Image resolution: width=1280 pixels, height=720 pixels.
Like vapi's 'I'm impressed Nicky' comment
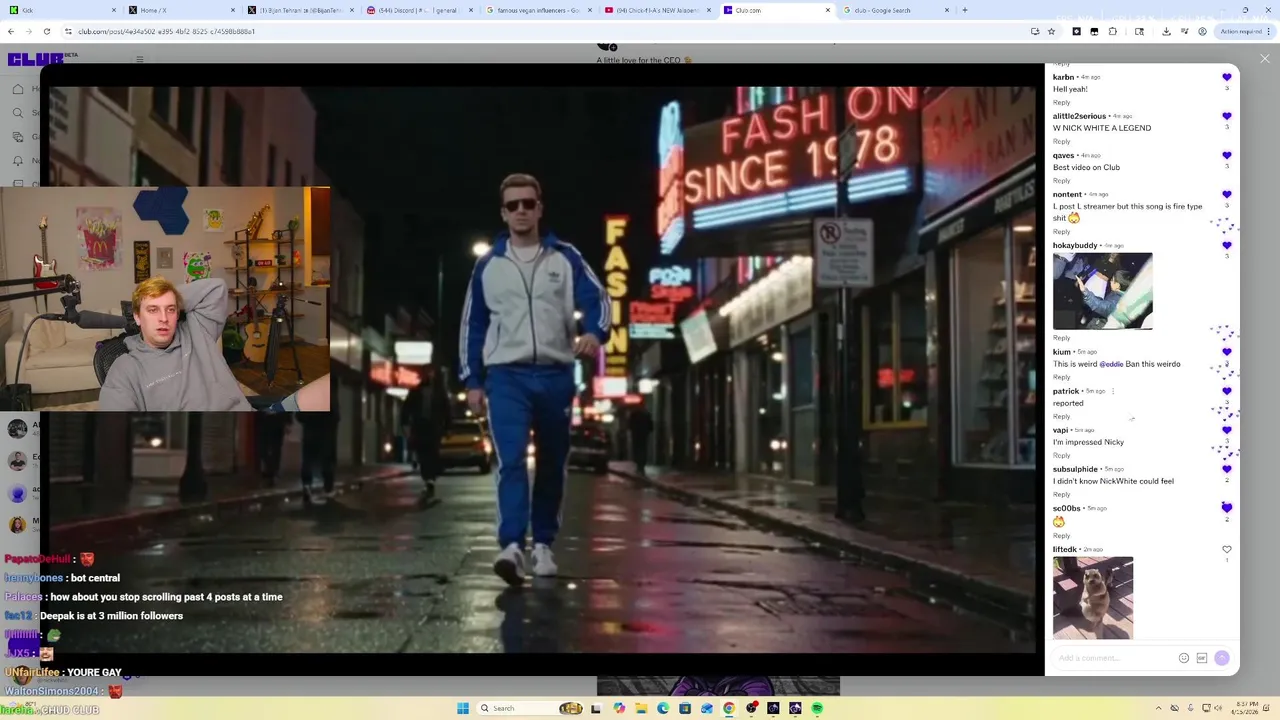tap(1227, 430)
